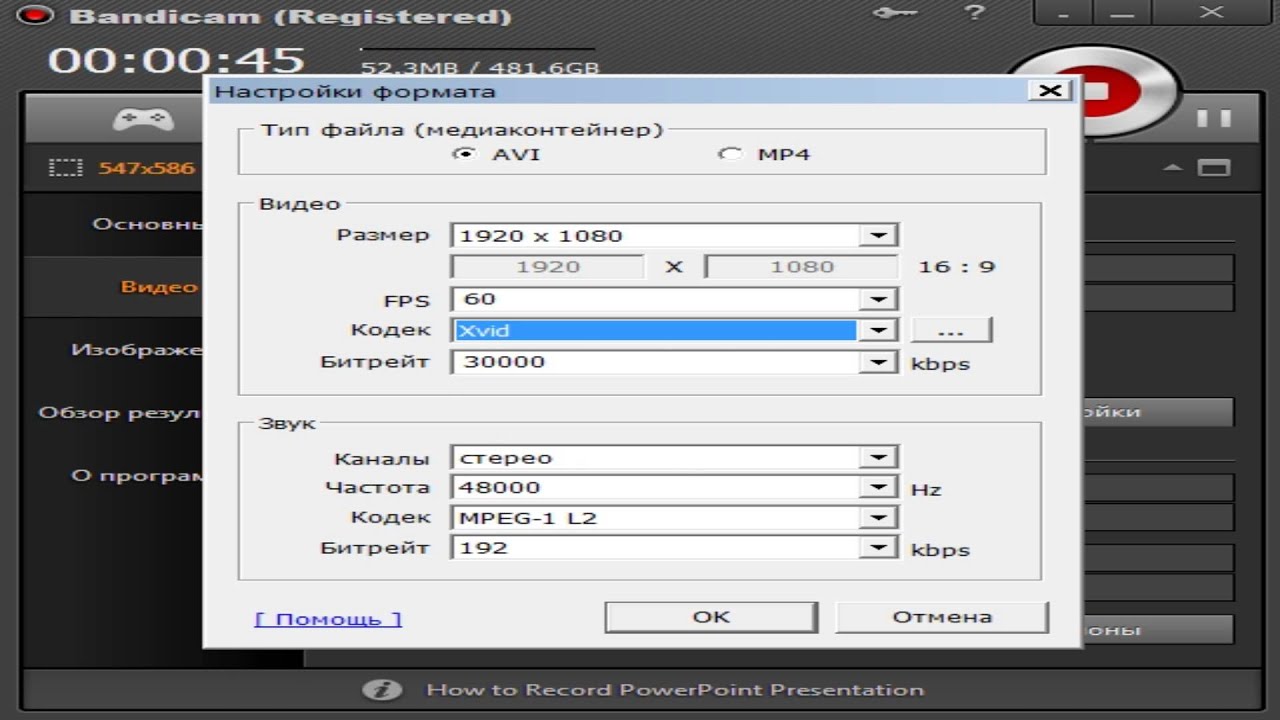This screenshot has width=1280, height=720.
Task: Click the info icon in bottom bar
Action: [381, 690]
